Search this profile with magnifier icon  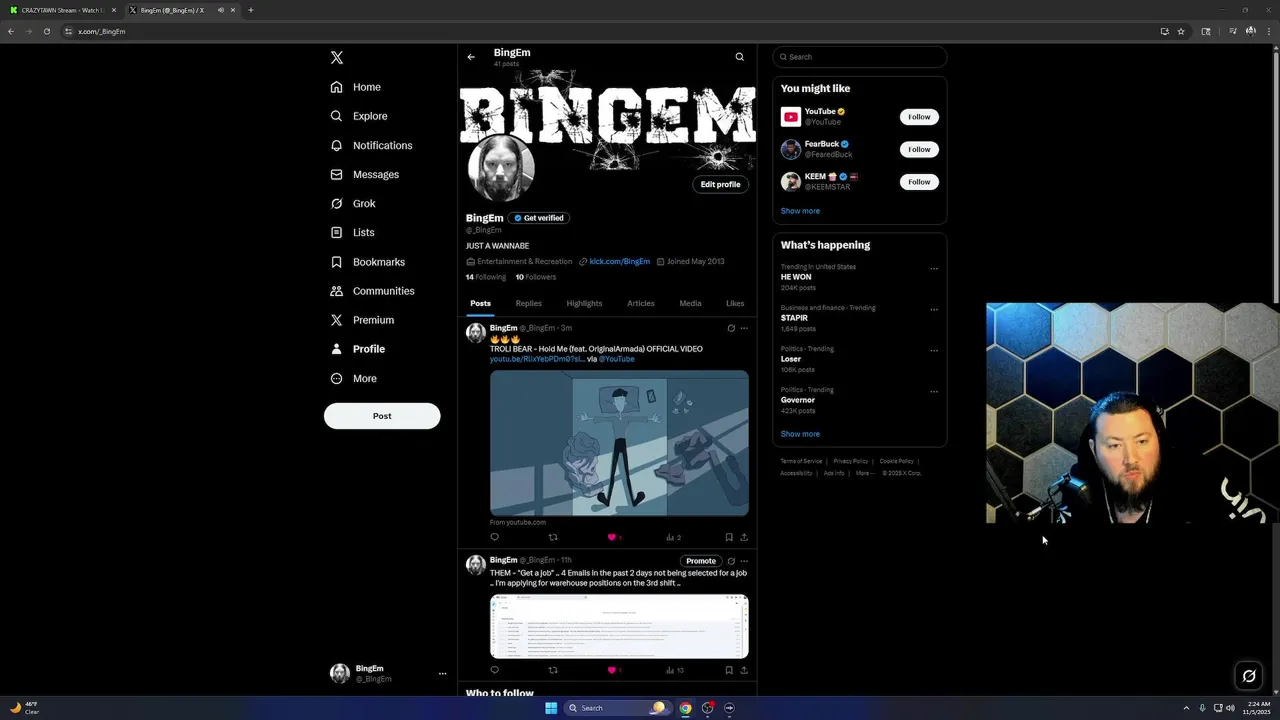point(740,57)
